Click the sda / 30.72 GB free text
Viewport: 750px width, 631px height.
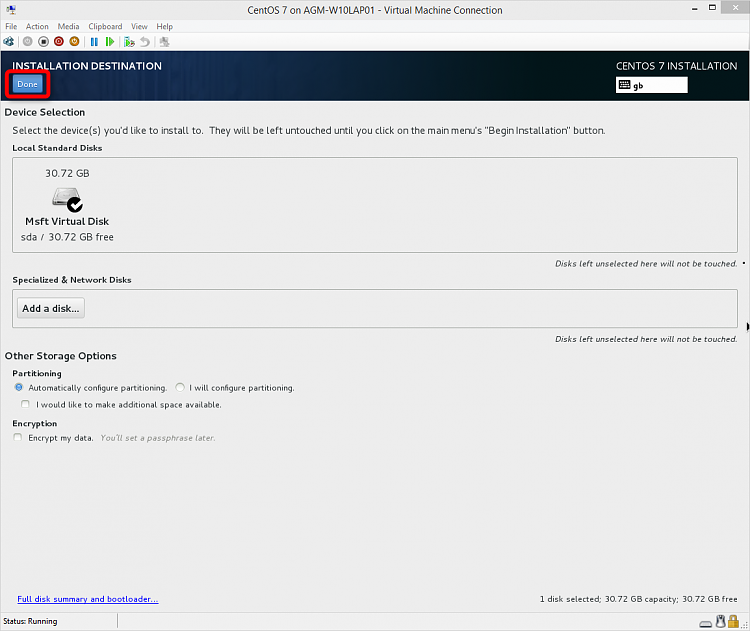click(67, 237)
